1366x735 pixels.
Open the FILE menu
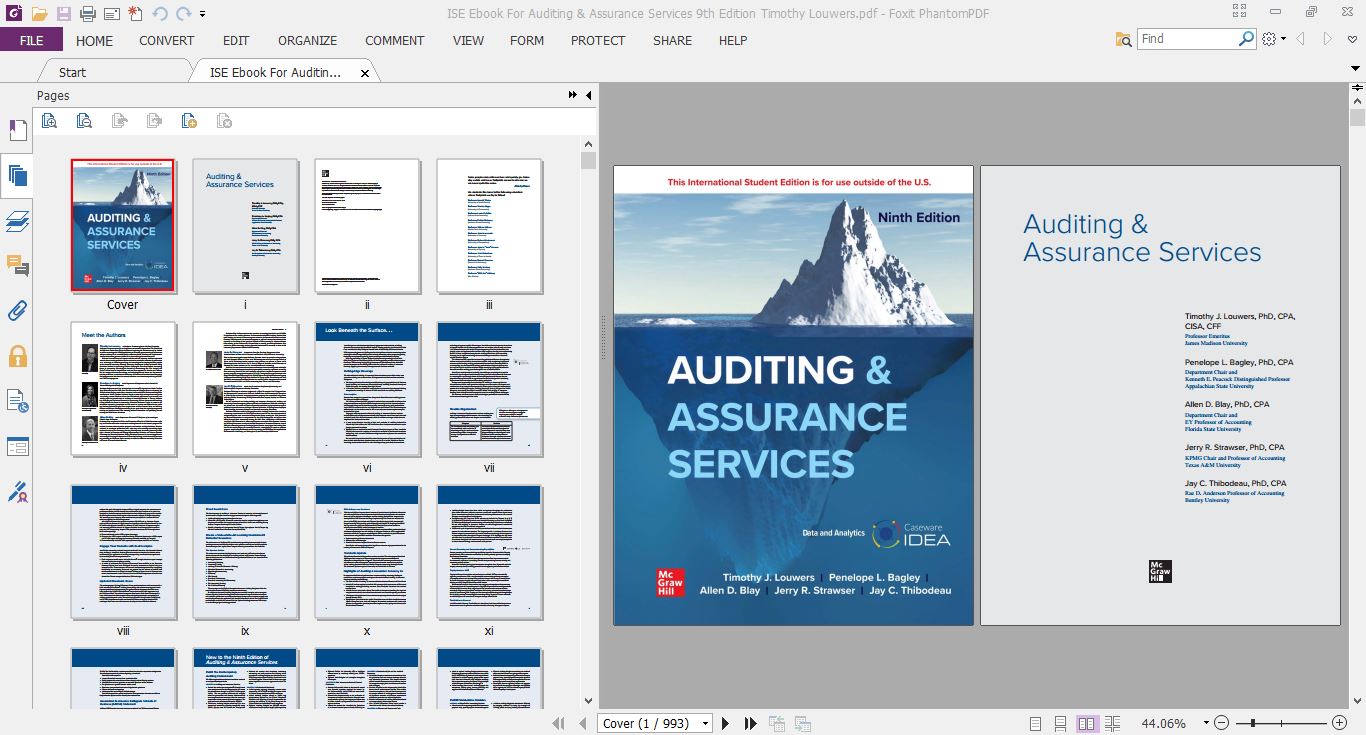pos(31,40)
